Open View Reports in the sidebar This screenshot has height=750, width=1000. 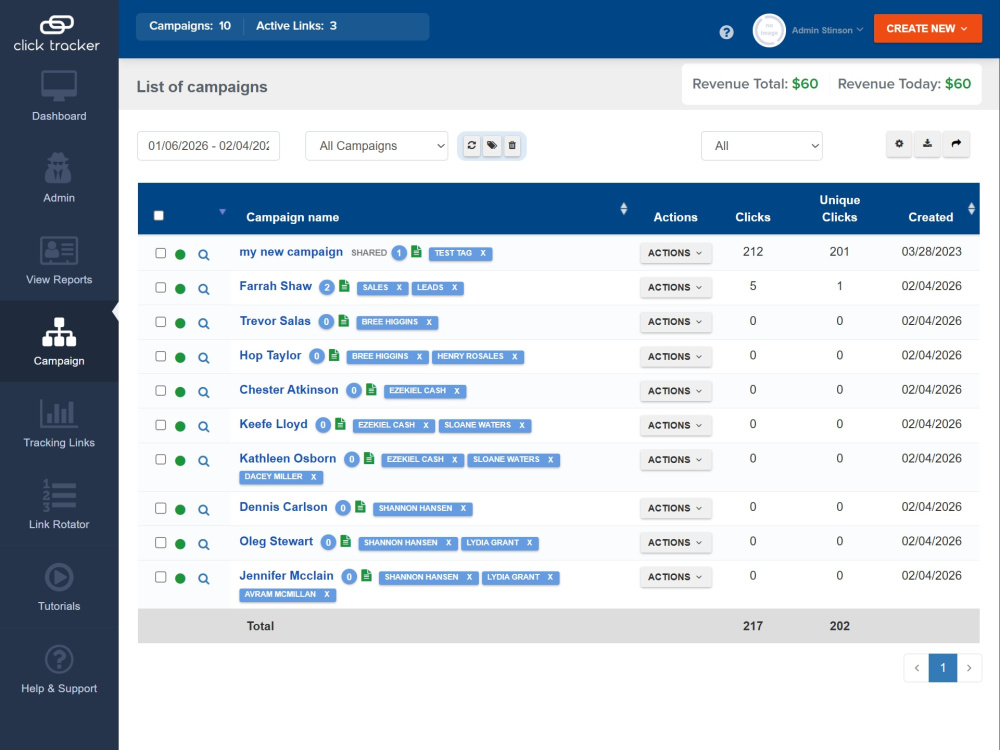click(59, 260)
